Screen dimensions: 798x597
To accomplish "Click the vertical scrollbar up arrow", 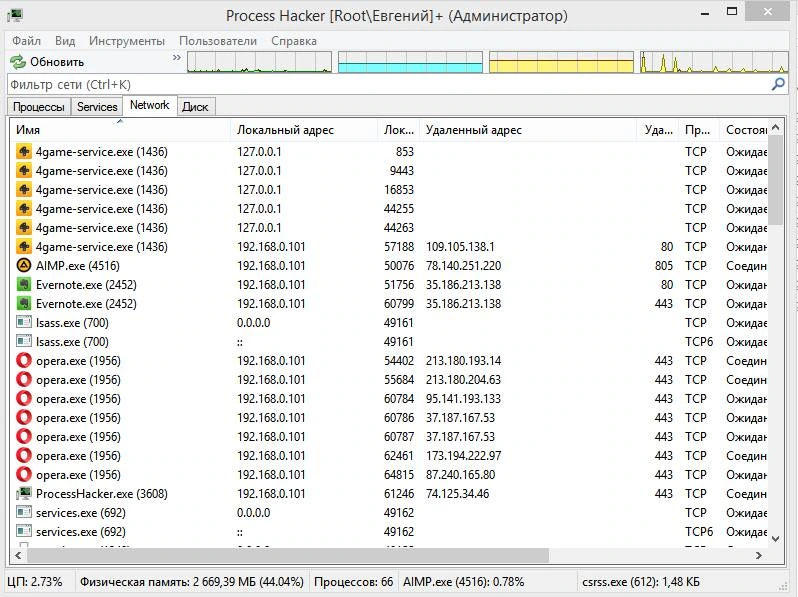I will click(776, 127).
